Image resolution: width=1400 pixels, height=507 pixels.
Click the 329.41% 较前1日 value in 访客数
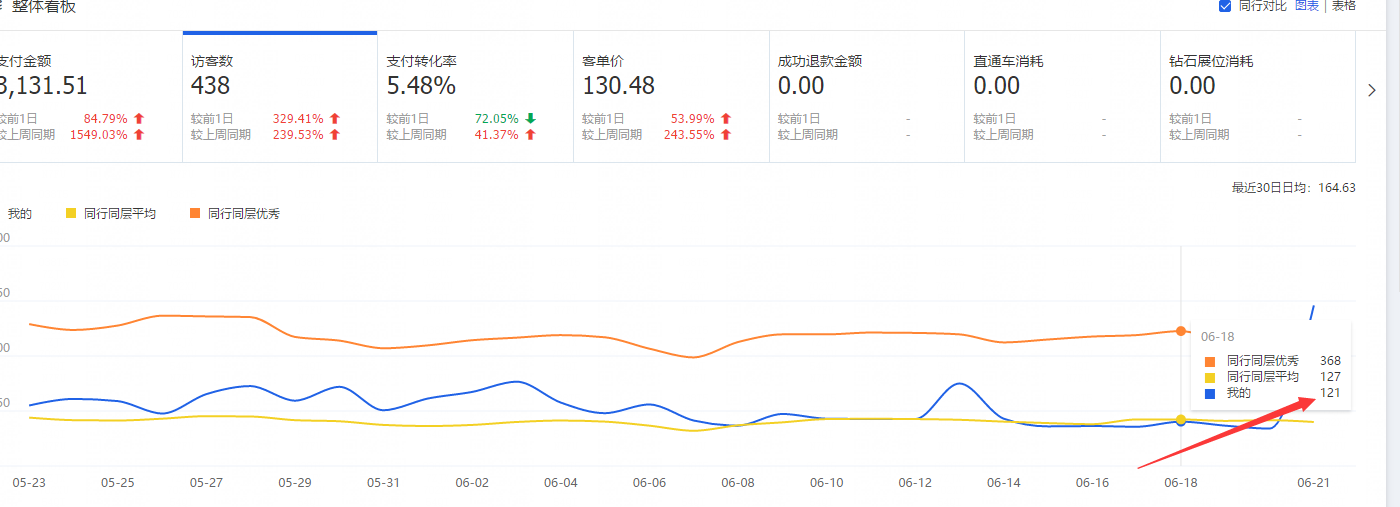coord(298,118)
